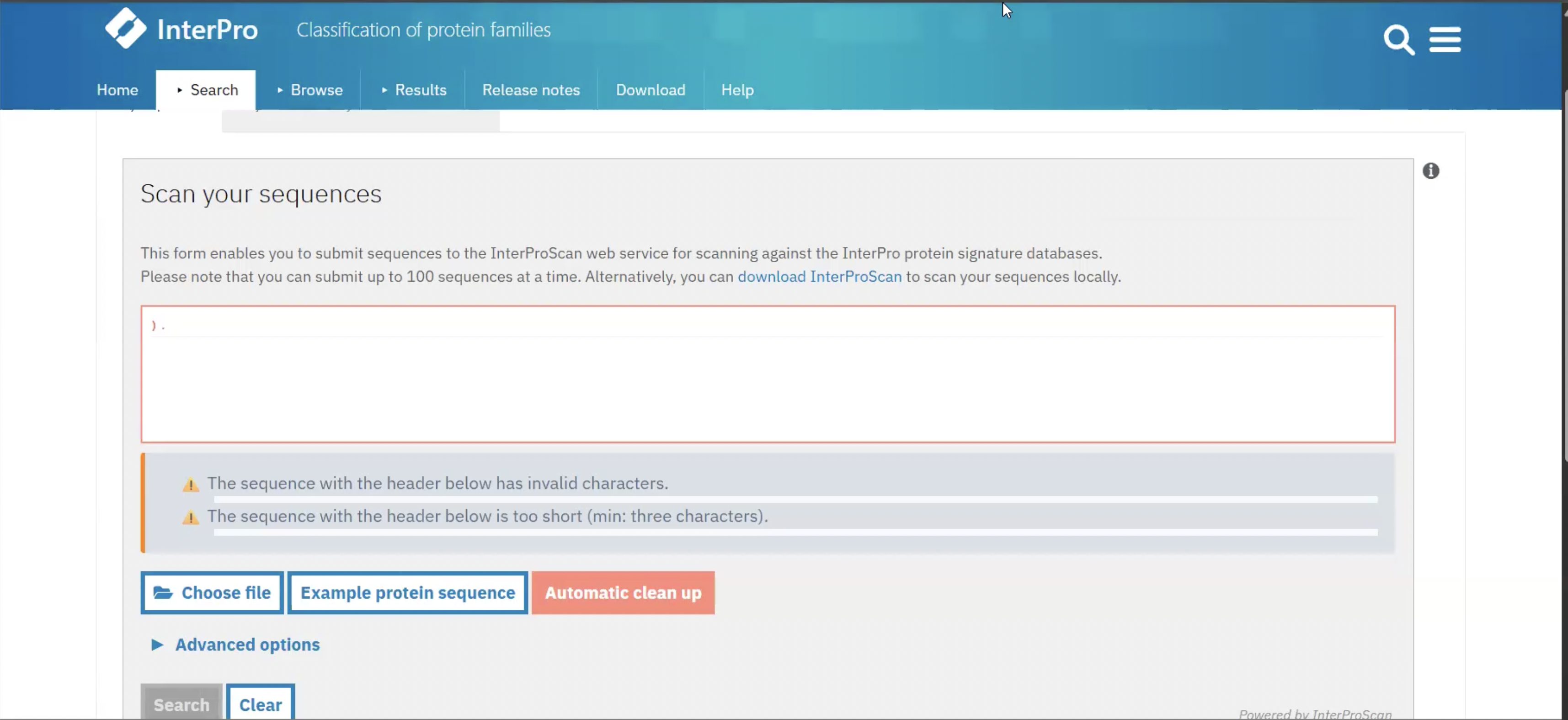Expand the Browse menu arrow
This screenshot has height=720, width=1568.
tap(280, 90)
